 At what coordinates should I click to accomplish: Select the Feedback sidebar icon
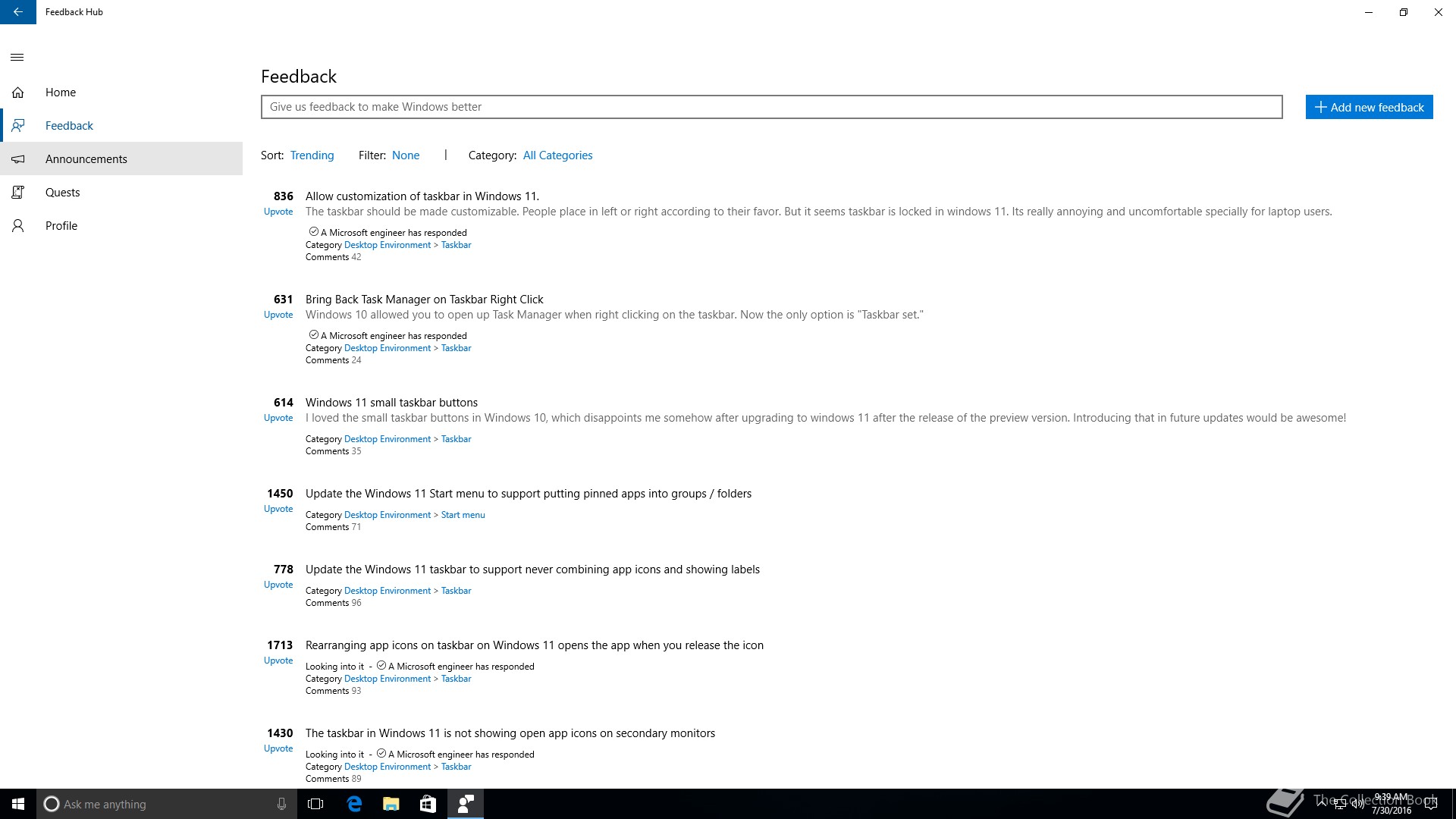tap(18, 126)
